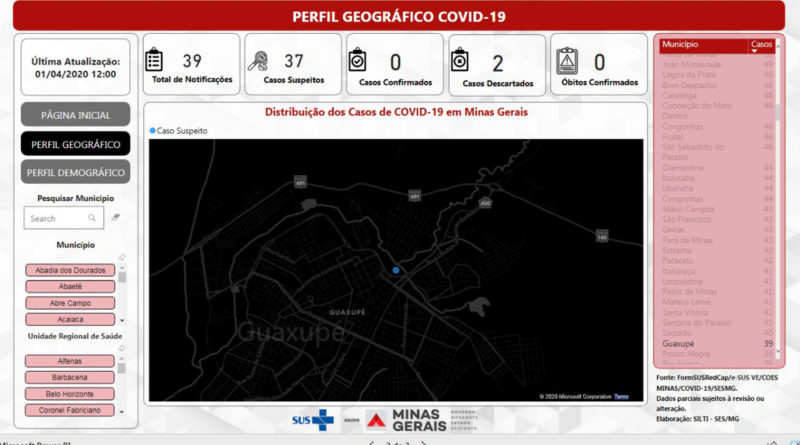800x445 pixels.
Task: Click the Minas Gerais red triangle logo
Action: click(376, 420)
